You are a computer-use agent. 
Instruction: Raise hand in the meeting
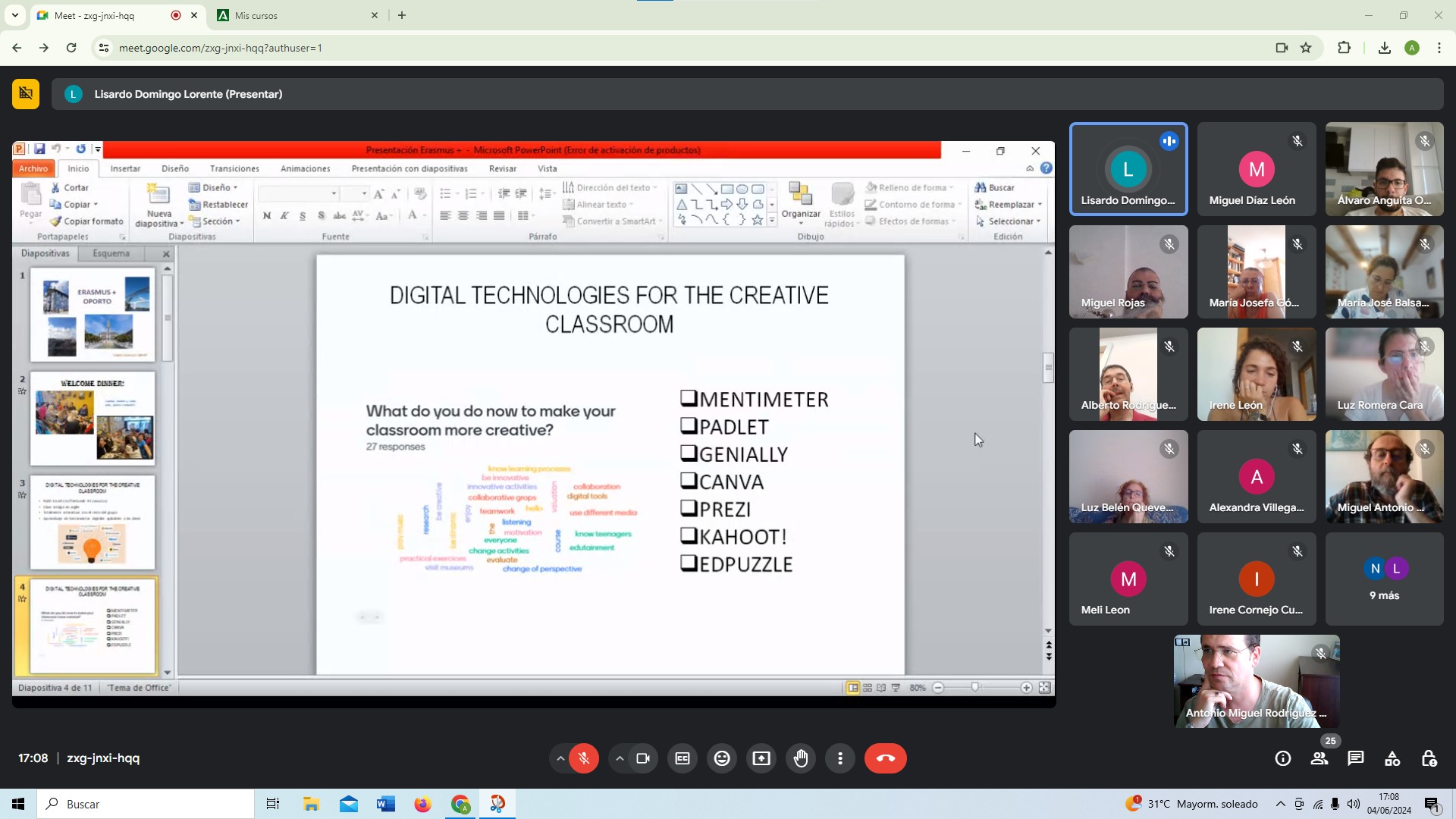(x=801, y=758)
